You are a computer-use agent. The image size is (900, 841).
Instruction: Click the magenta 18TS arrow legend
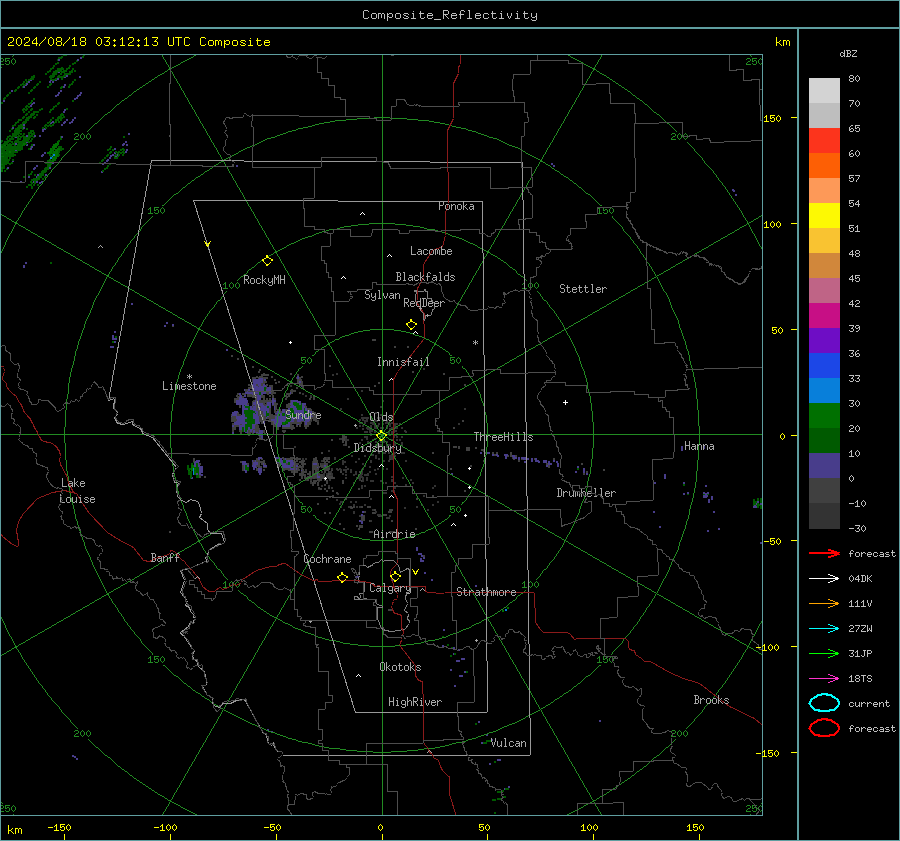824,678
